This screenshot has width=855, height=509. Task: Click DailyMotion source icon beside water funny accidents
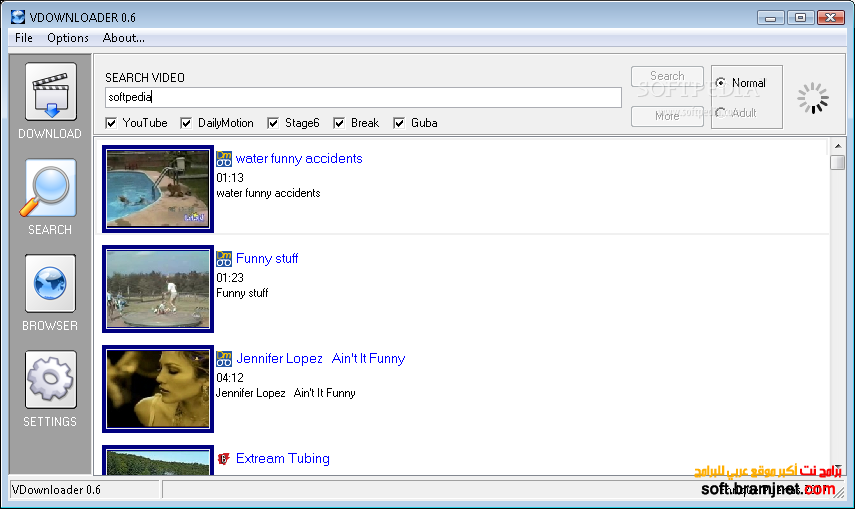click(x=224, y=158)
